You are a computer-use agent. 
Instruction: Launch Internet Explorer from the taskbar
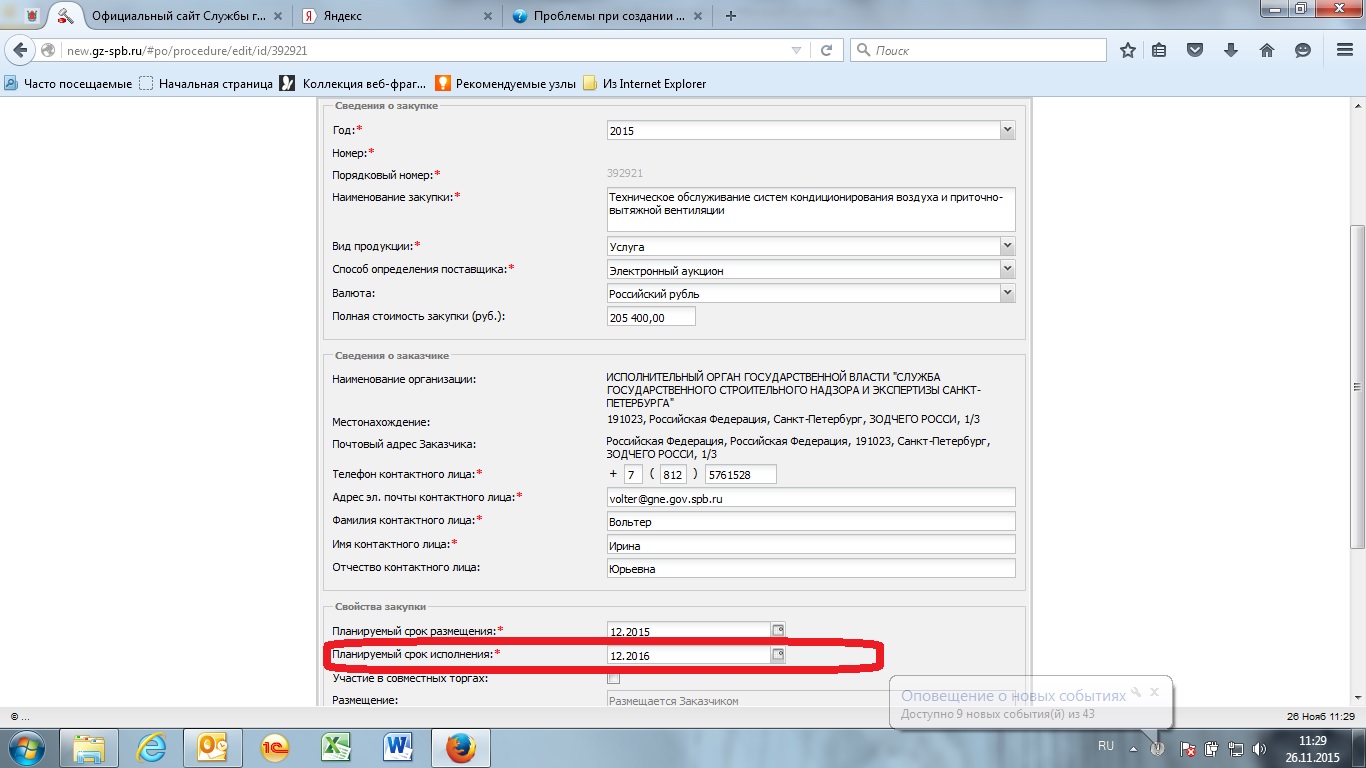[151, 747]
